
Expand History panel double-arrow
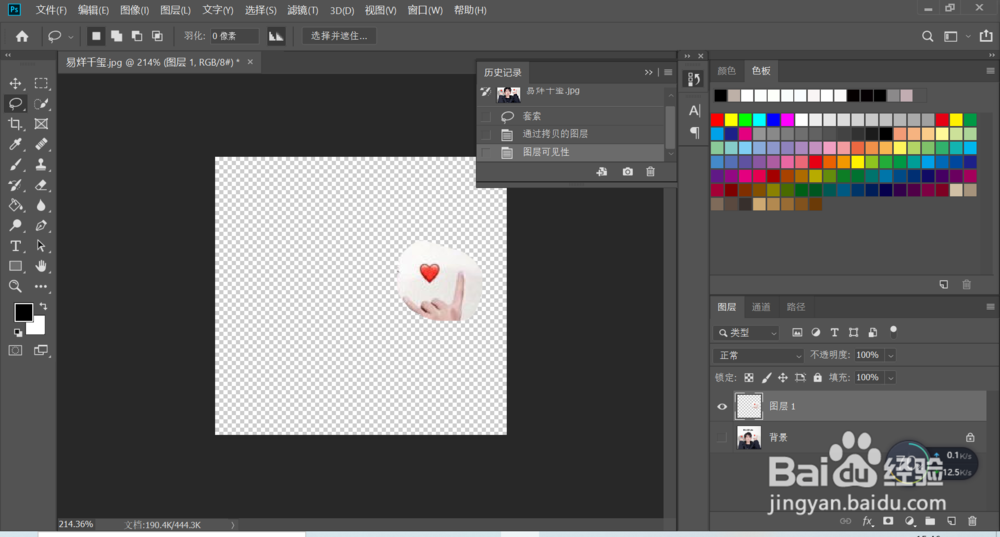pyautogui.click(x=648, y=72)
